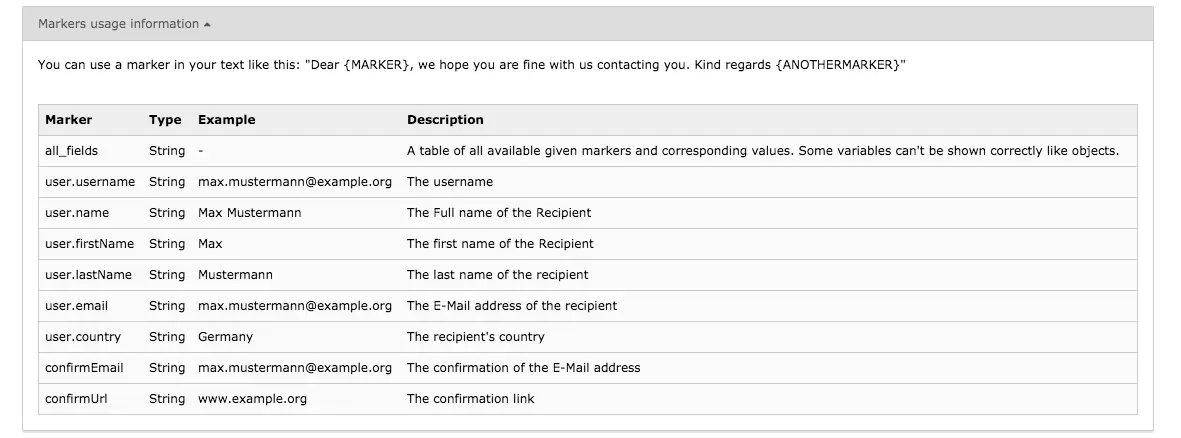Click the user.lastName marker cell
1181x438 pixels.
pyautogui.click(x=88, y=275)
